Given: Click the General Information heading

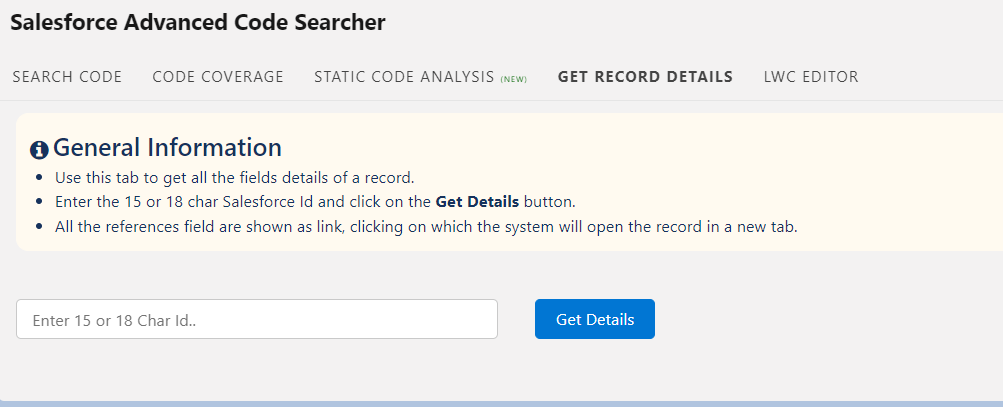Looking at the screenshot, I should (167, 148).
